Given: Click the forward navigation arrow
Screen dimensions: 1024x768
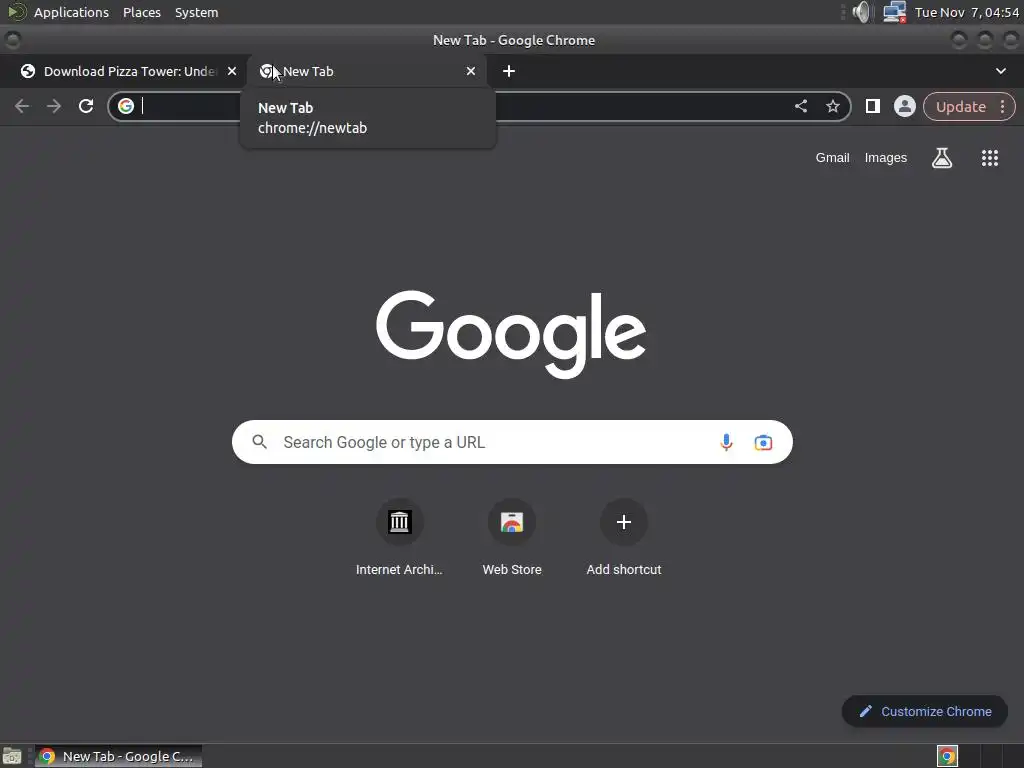Looking at the screenshot, I should coord(54,106).
